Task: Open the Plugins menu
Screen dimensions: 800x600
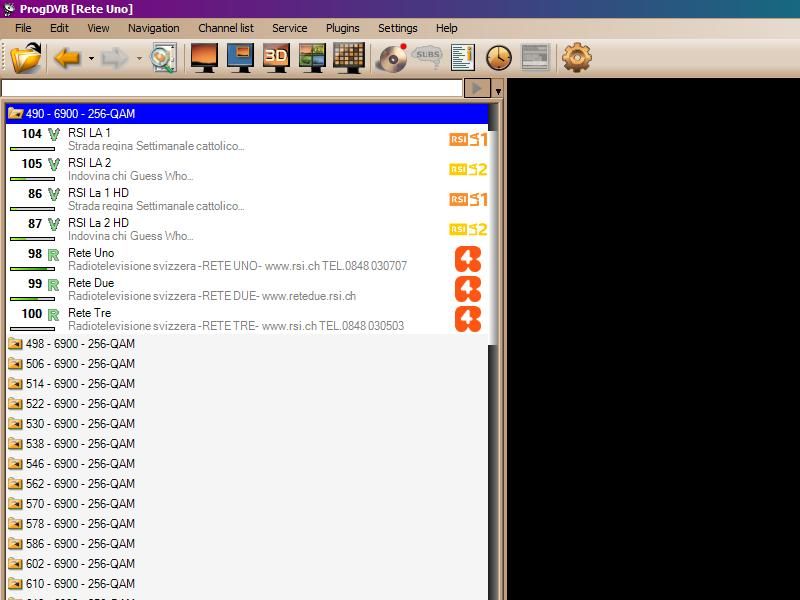Action: [x=342, y=28]
